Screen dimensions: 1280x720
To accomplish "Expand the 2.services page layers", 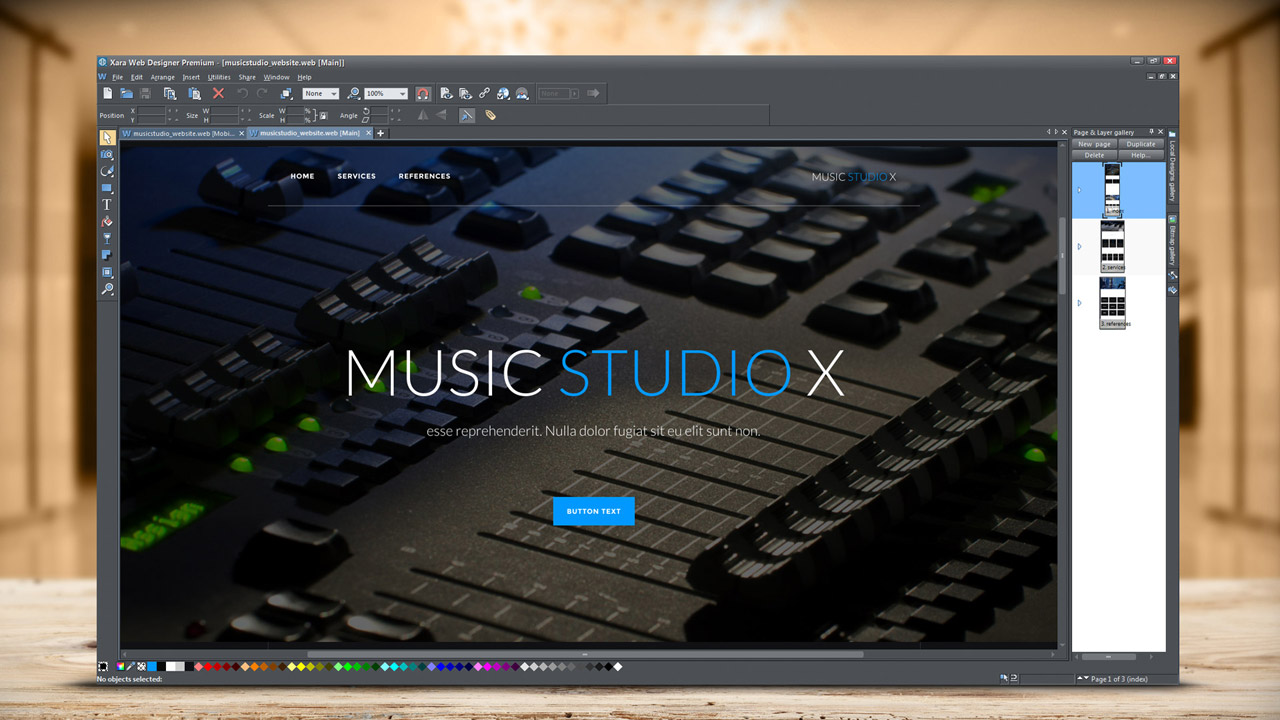I will coord(1079,246).
